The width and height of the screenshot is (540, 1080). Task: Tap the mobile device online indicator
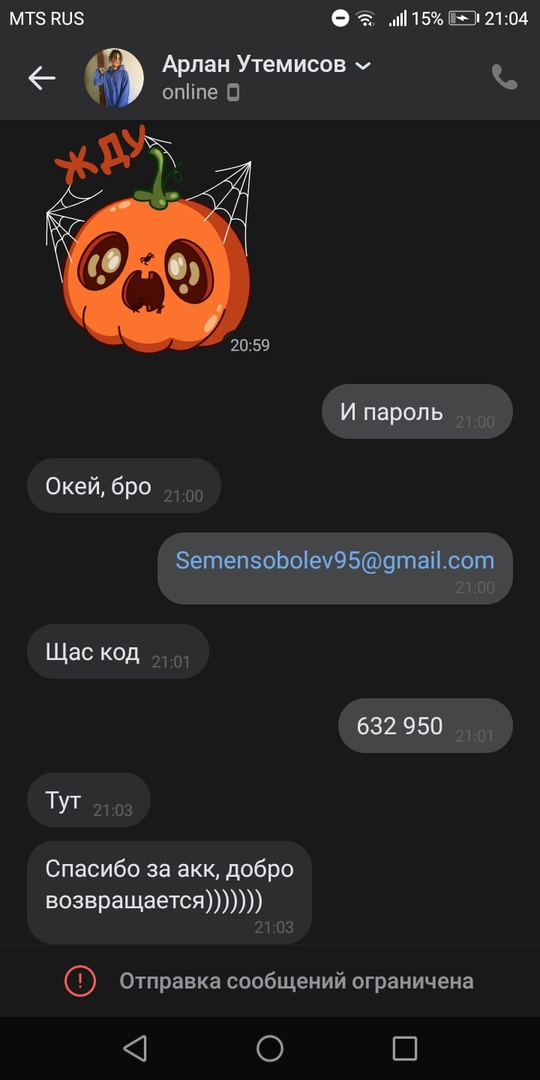[x=233, y=92]
